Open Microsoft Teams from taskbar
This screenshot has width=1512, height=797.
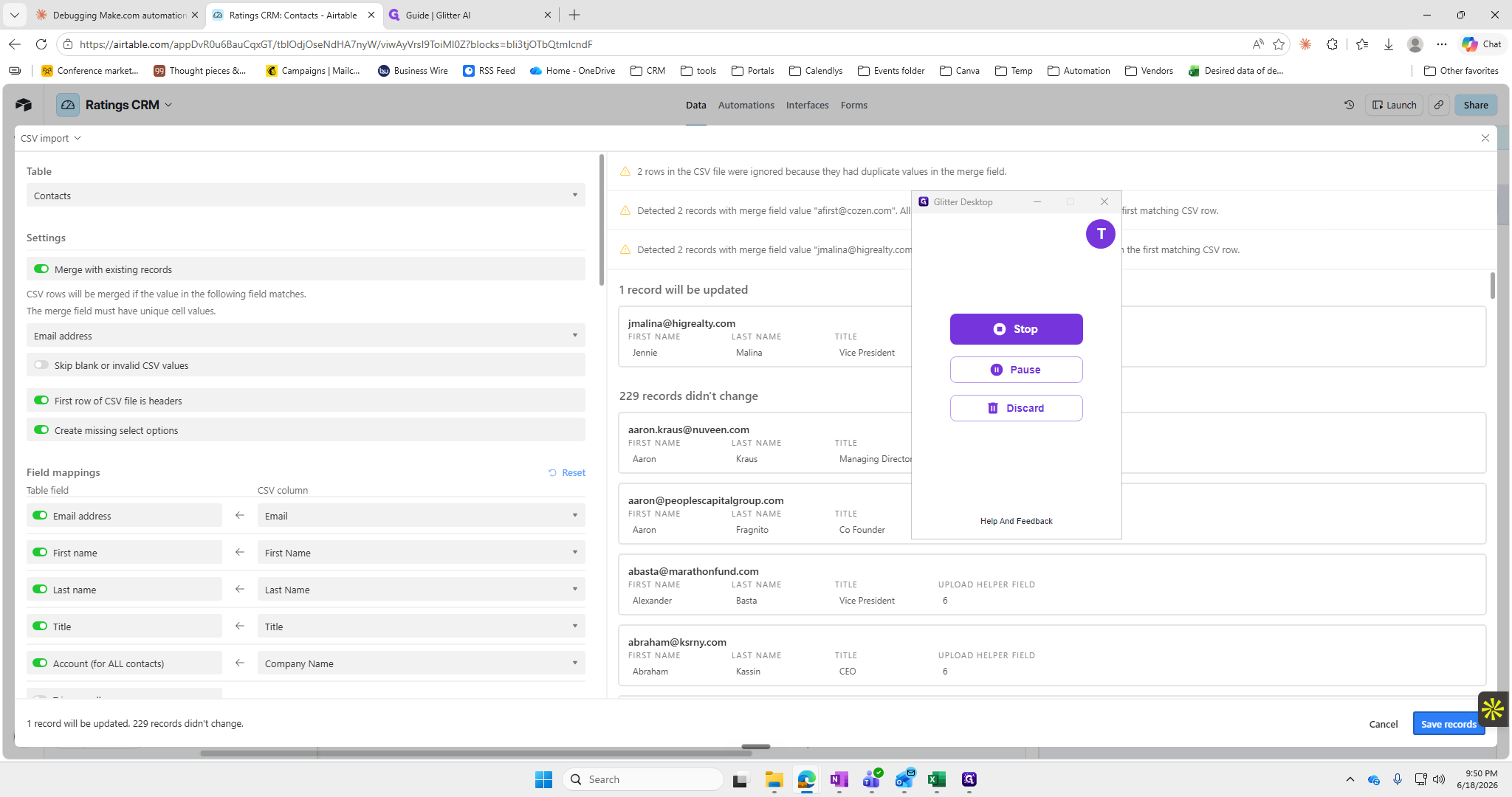[x=871, y=779]
